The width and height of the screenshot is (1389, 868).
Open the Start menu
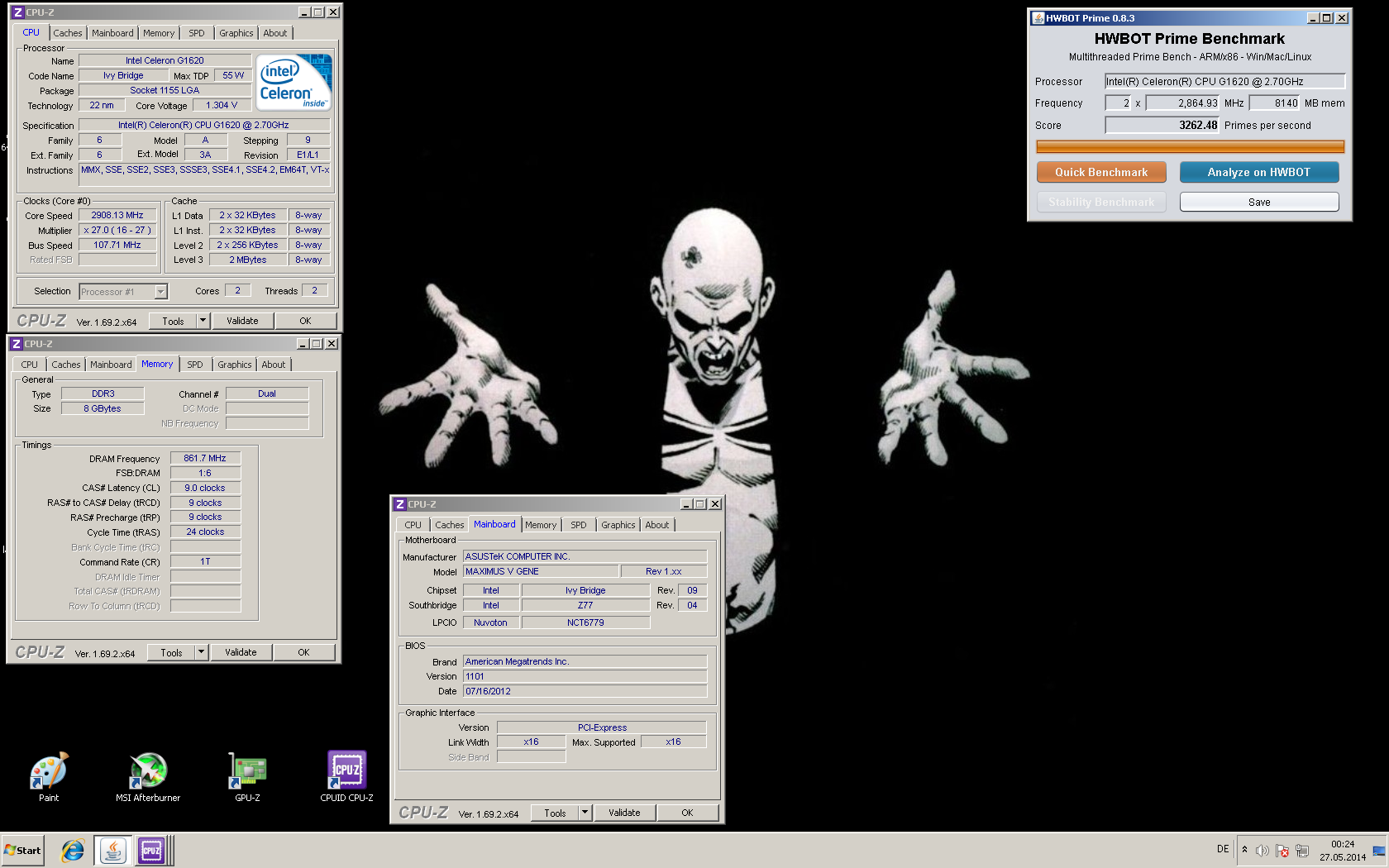(22, 850)
